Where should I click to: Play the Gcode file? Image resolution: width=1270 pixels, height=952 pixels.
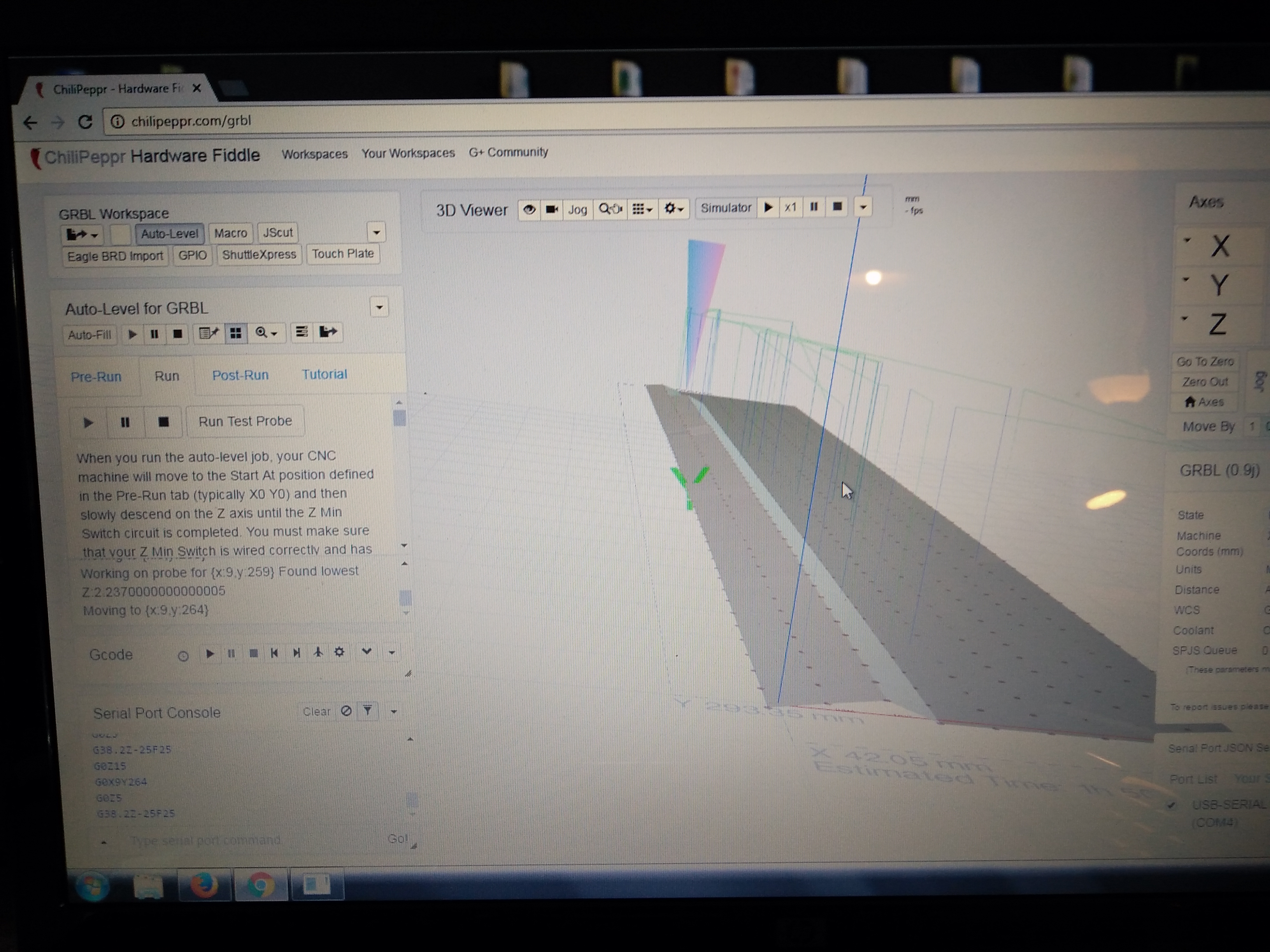[x=210, y=653]
